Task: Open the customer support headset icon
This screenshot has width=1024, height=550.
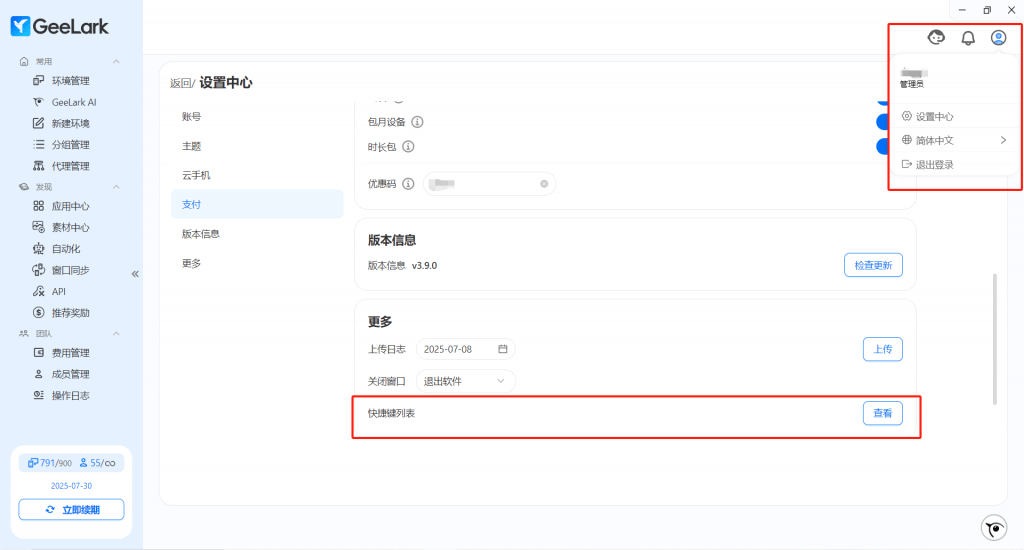Action: coord(936,38)
